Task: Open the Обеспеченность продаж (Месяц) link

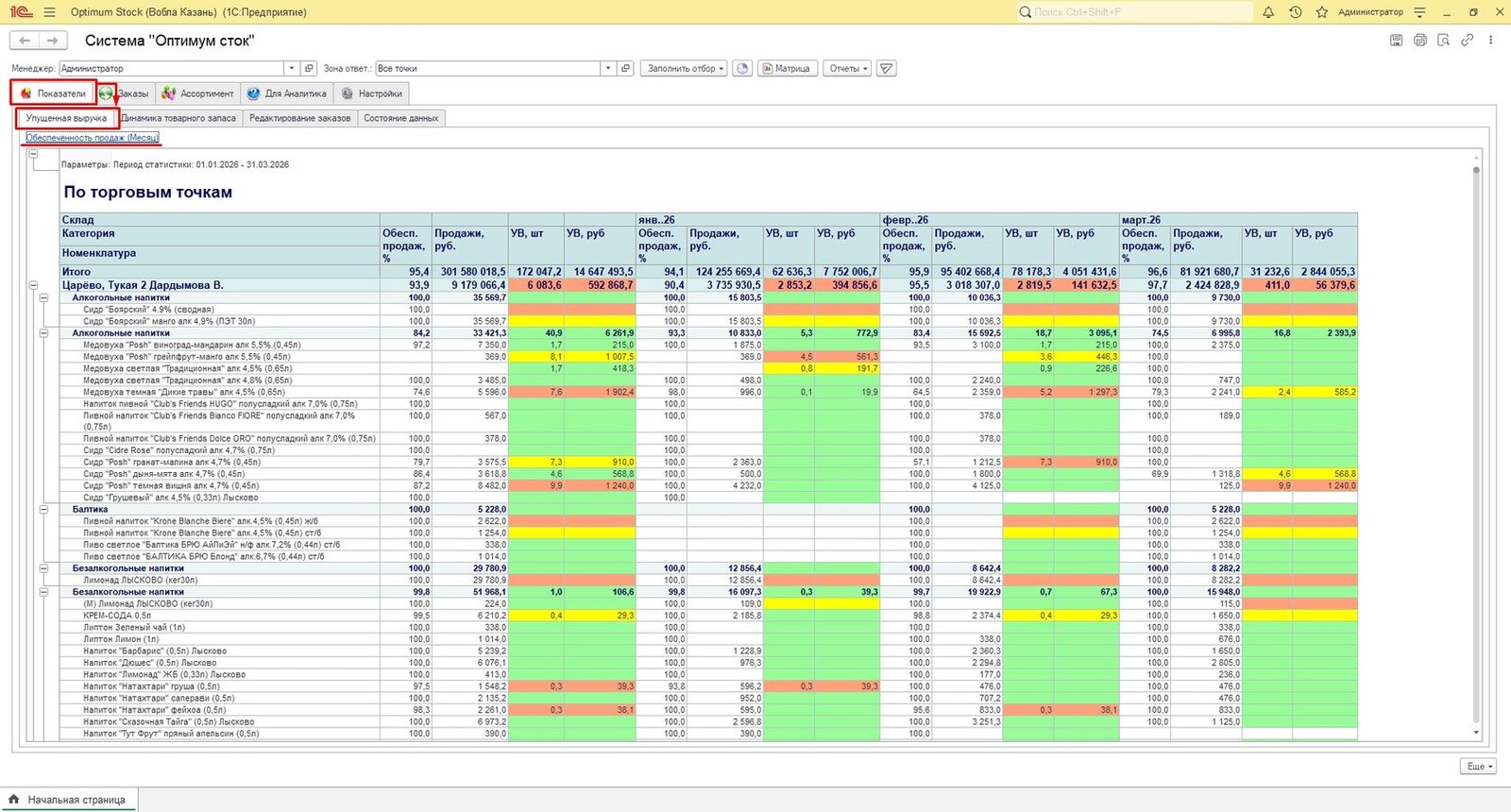Action: (x=93, y=138)
